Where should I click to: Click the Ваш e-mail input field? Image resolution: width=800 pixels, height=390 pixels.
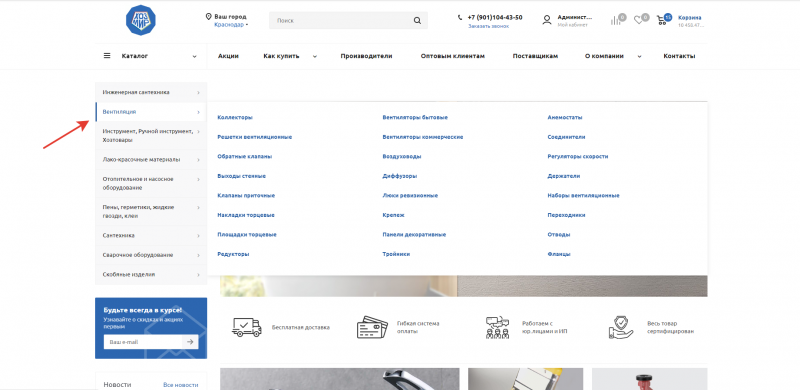pyautogui.click(x=143, y=342)
